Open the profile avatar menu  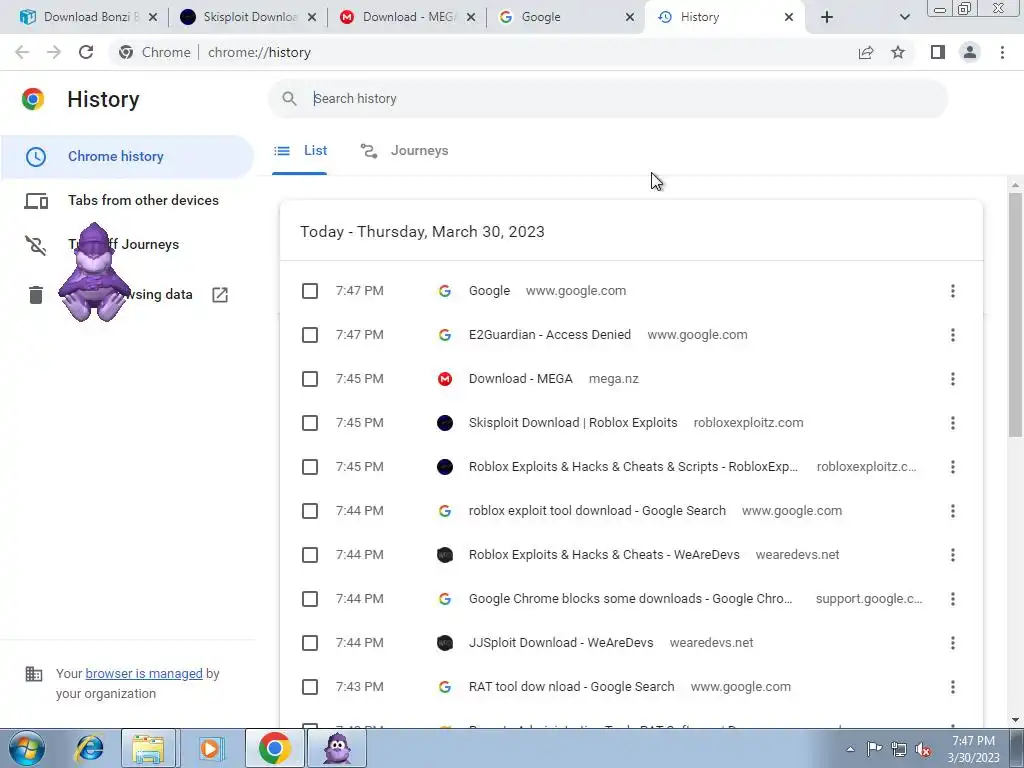(x=970, y=52)
